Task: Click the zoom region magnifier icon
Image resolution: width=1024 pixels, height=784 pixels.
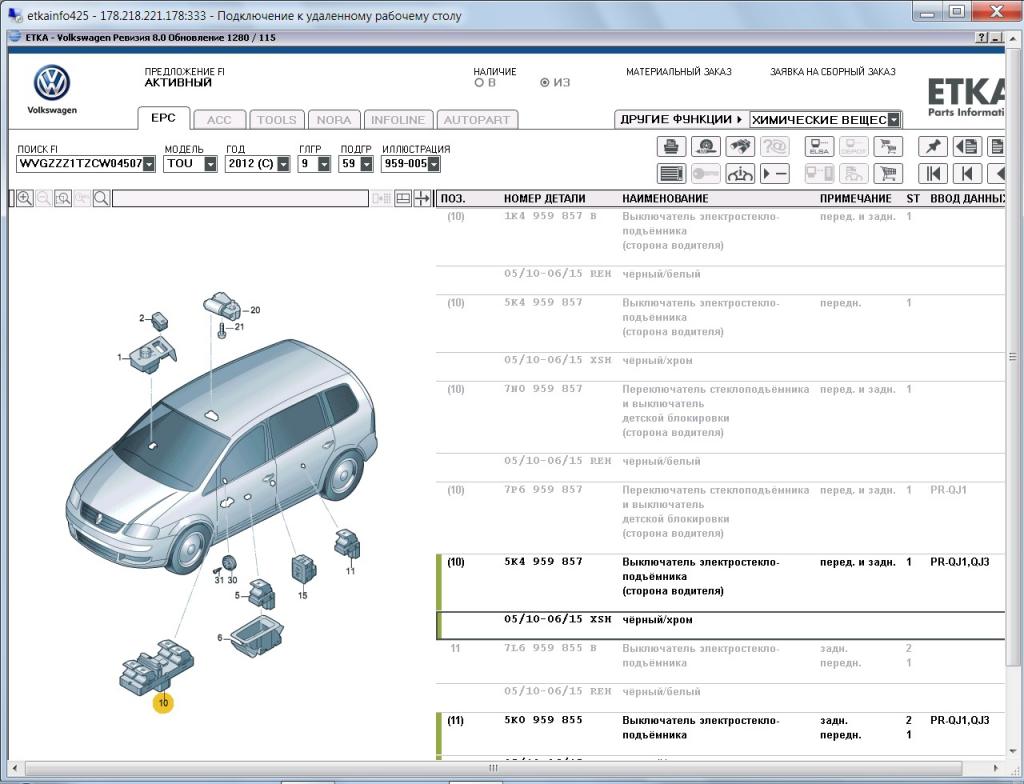Action: pos(63,198)
